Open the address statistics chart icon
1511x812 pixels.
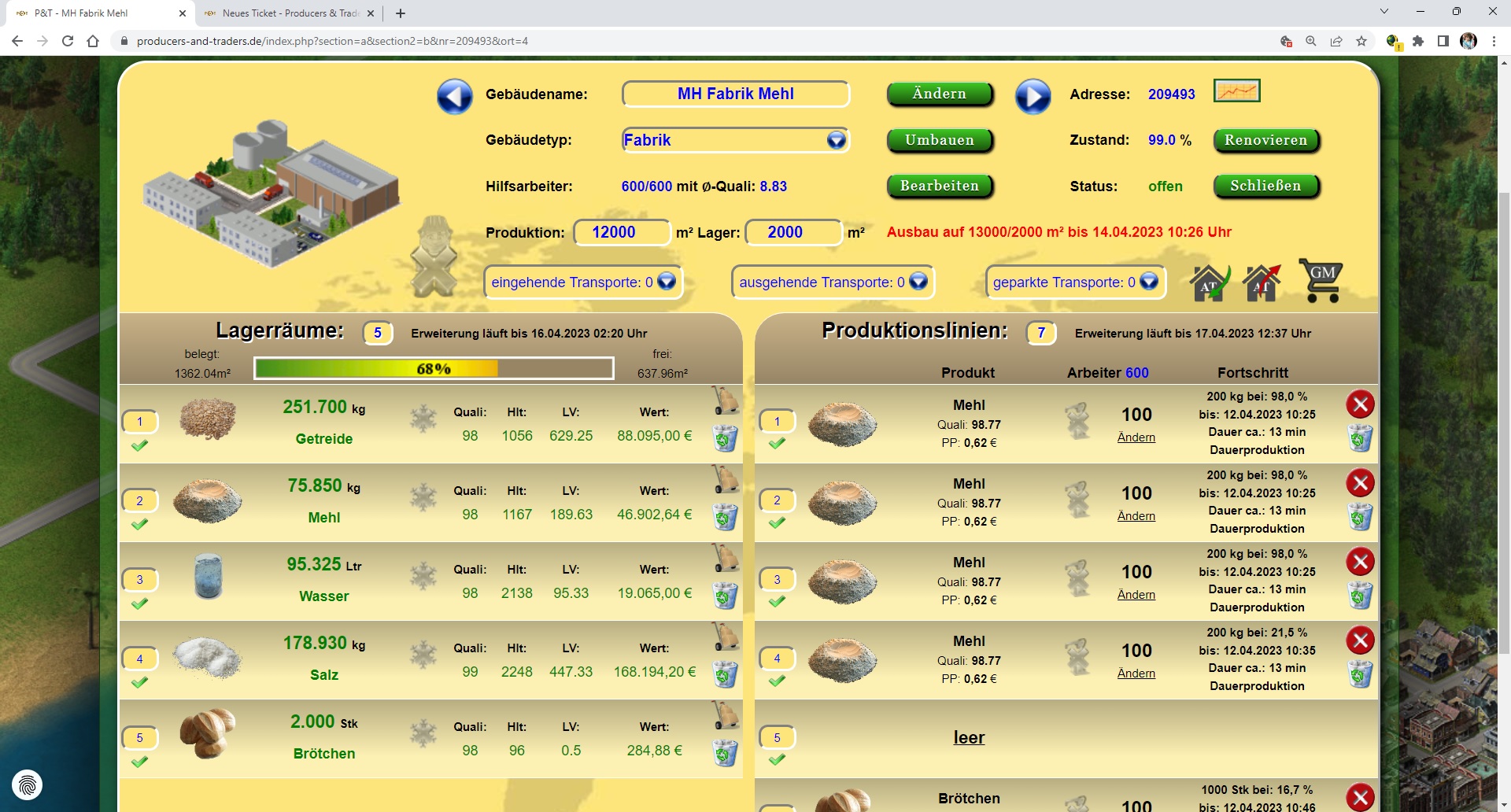click(1237, 91)
